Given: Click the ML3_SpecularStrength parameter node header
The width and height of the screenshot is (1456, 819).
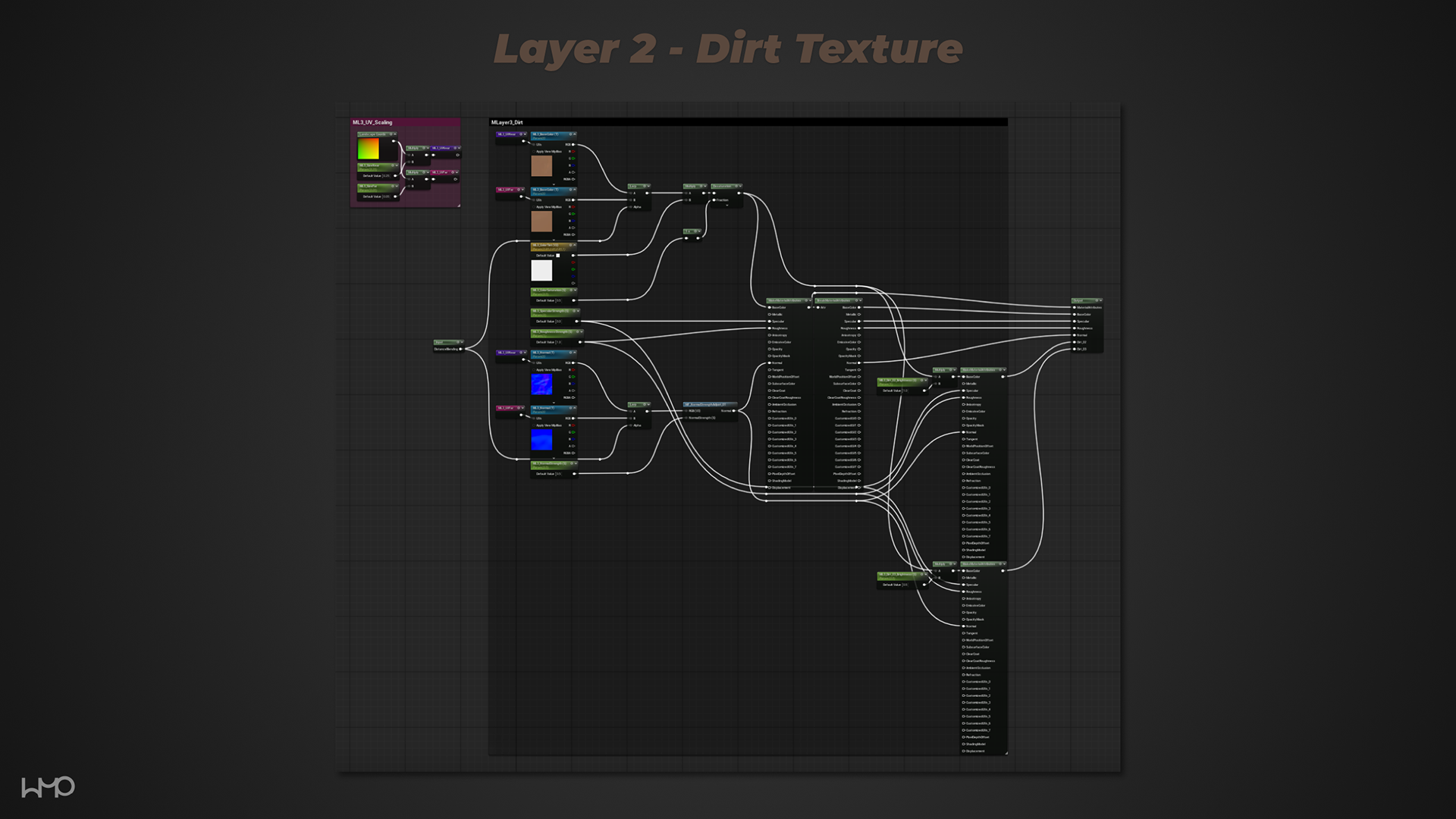Looking at the screenshot, I should (551, 312).
